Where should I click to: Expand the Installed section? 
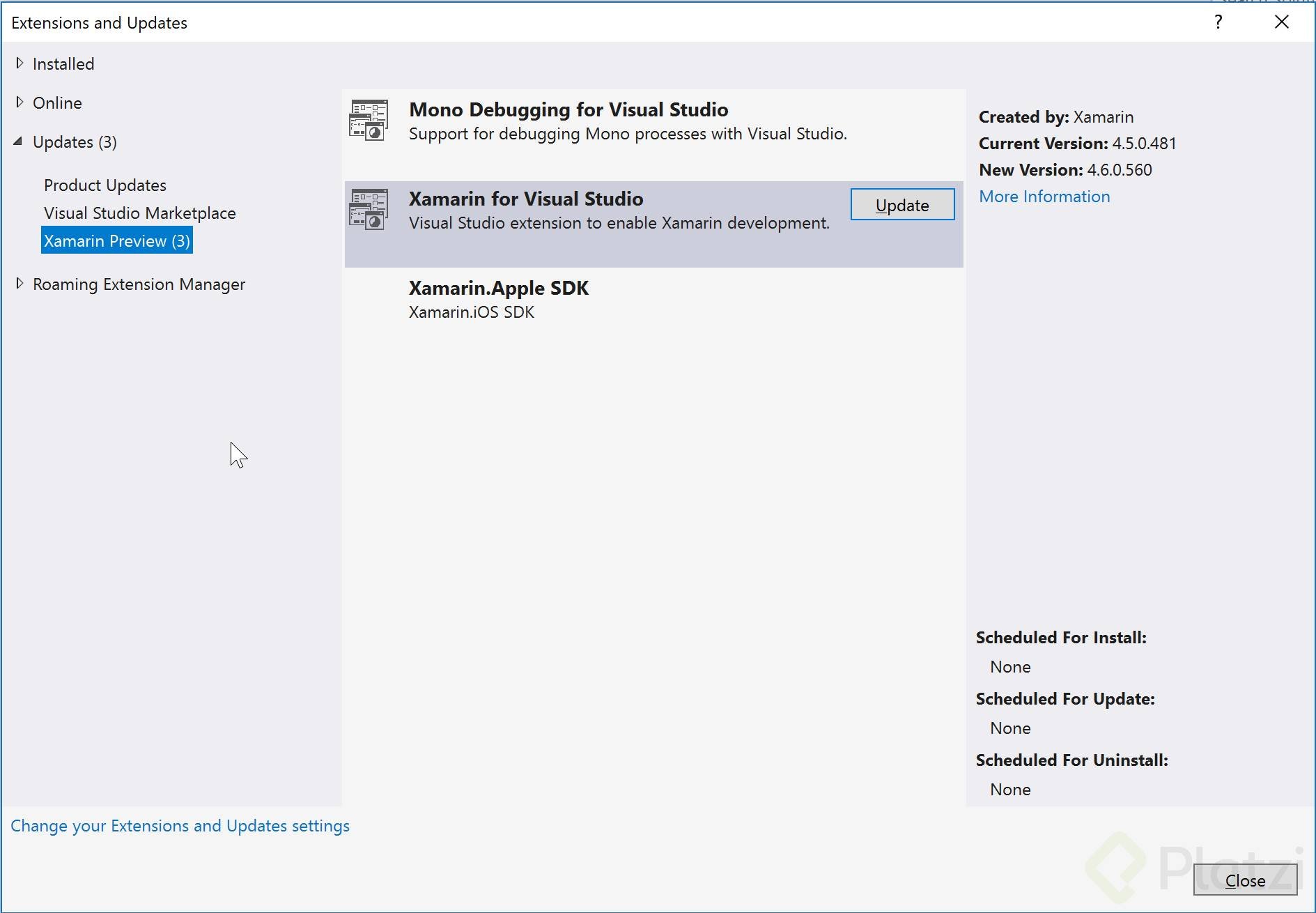click(20, 63)
